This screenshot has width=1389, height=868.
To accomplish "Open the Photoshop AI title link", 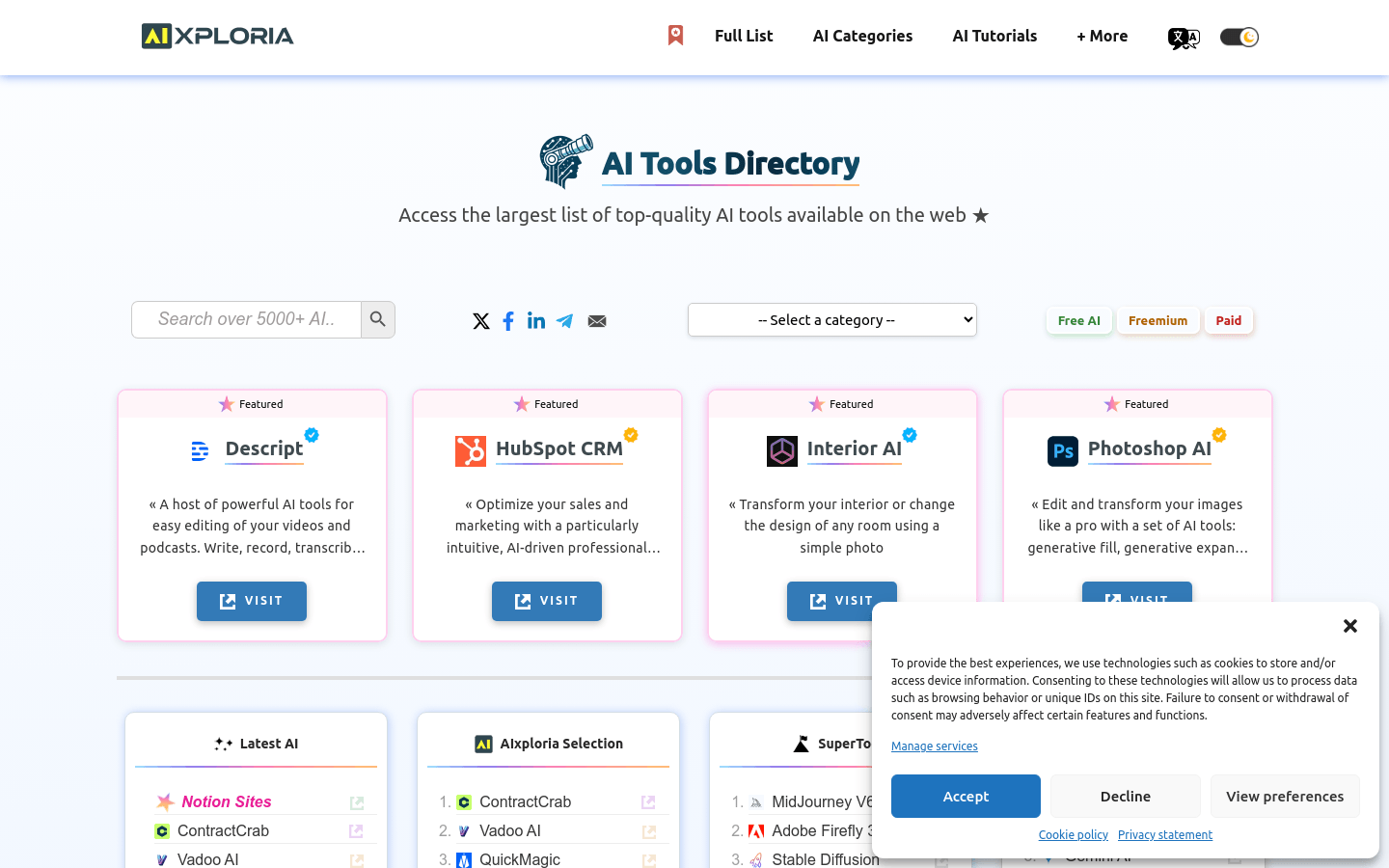I will (1150, 448).
